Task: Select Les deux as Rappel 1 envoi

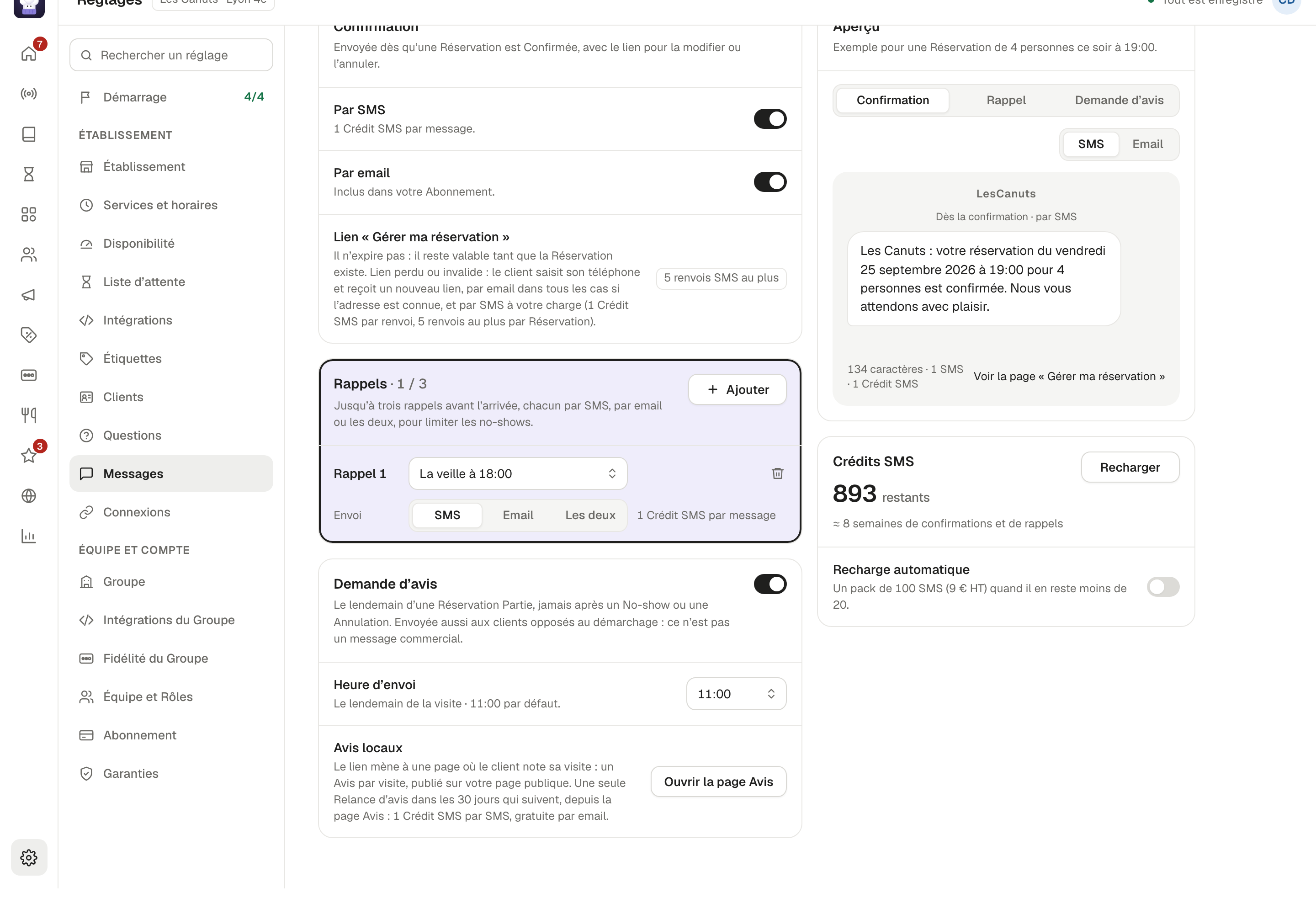Action: (590, 515)
